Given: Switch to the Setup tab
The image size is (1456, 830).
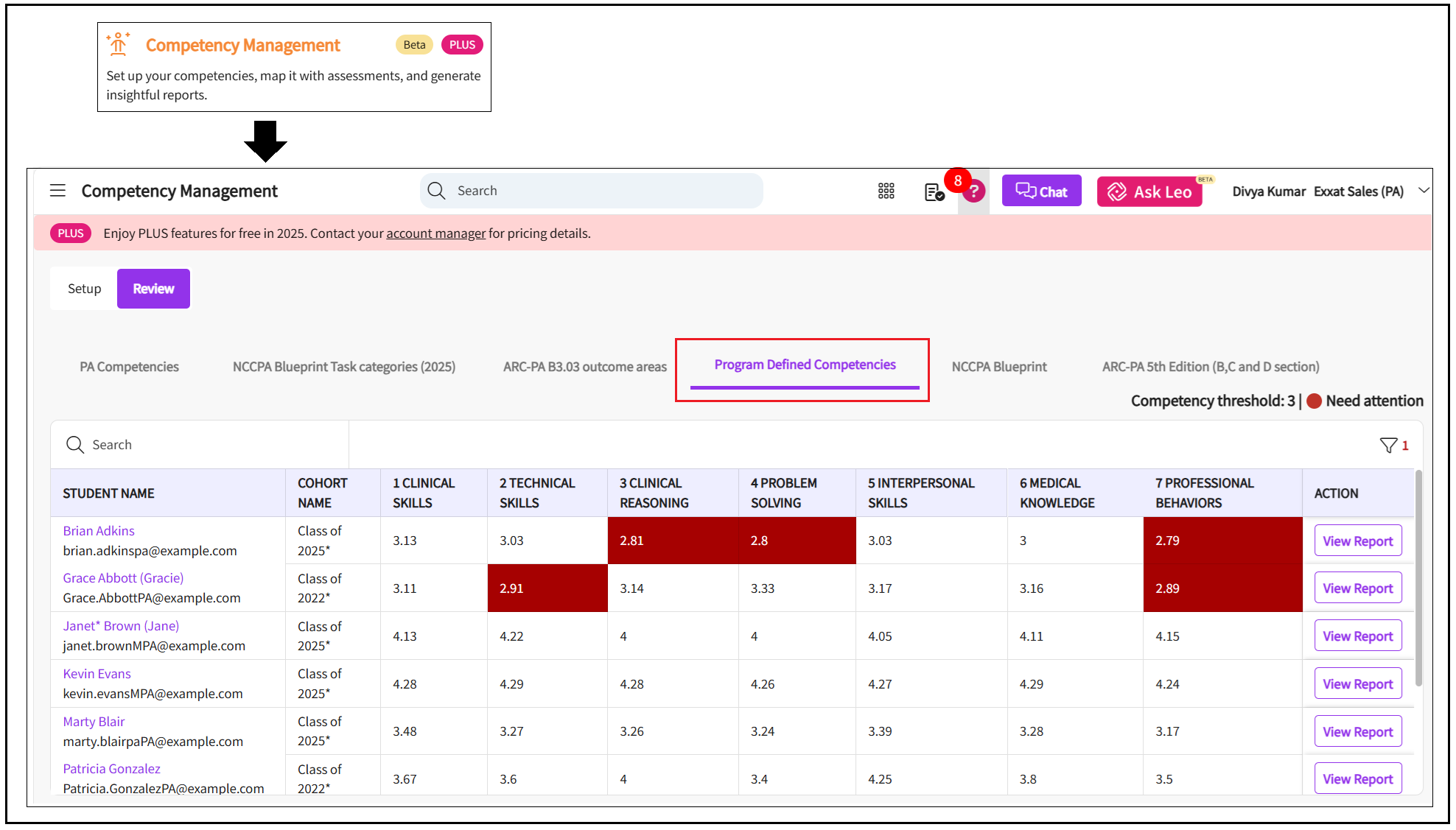Looking at the screenshot, I should [84, 289].
